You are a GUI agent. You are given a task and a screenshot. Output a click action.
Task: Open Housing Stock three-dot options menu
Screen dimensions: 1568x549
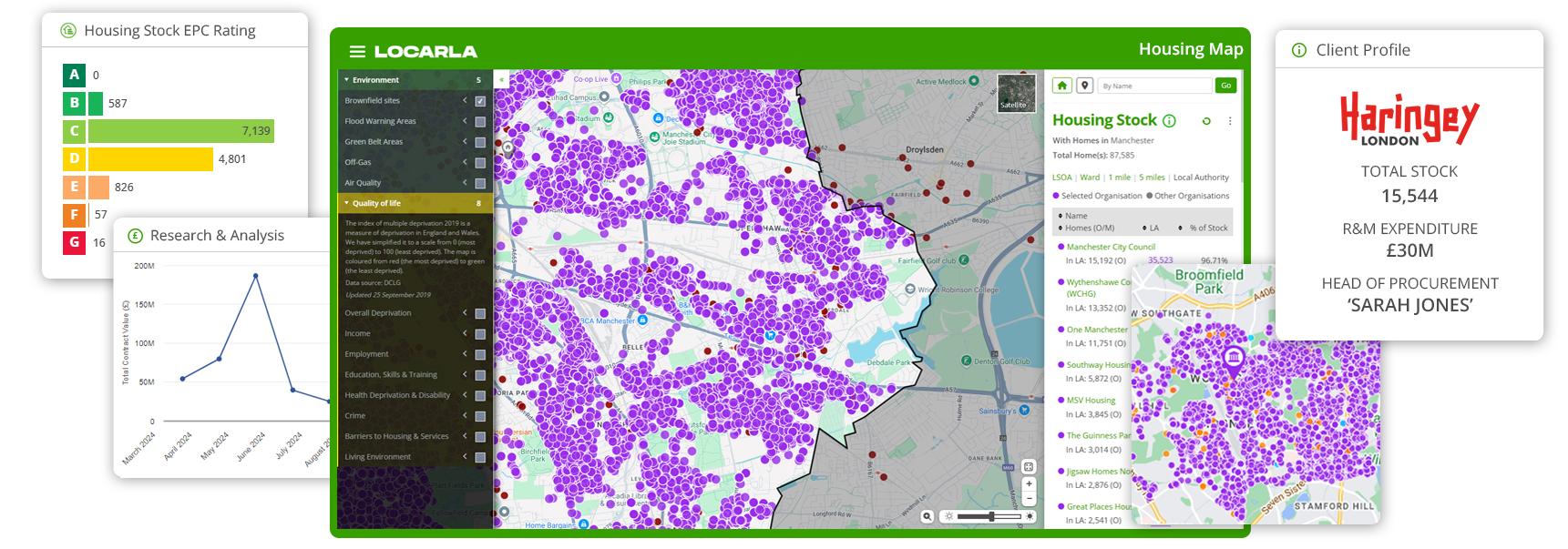point(1230,121)
